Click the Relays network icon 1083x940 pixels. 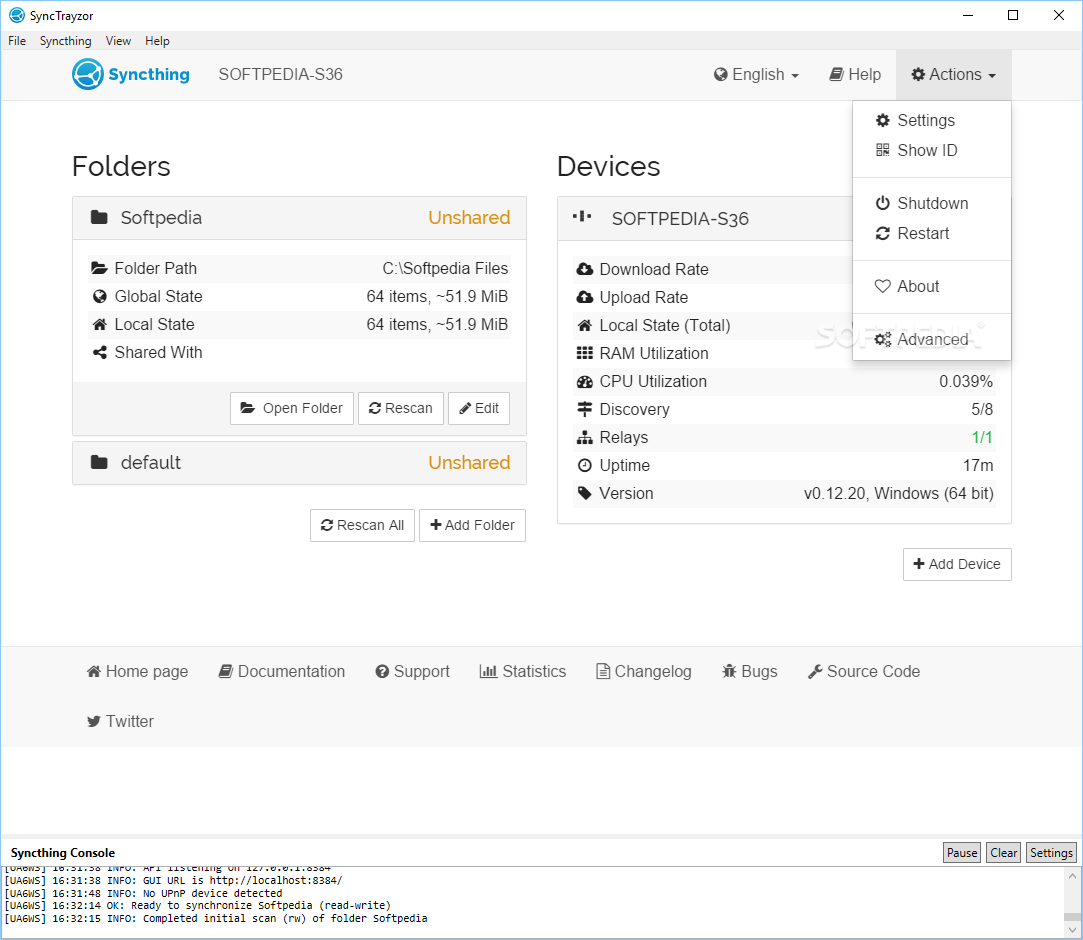pyautogui.click(x=584, y=437)
